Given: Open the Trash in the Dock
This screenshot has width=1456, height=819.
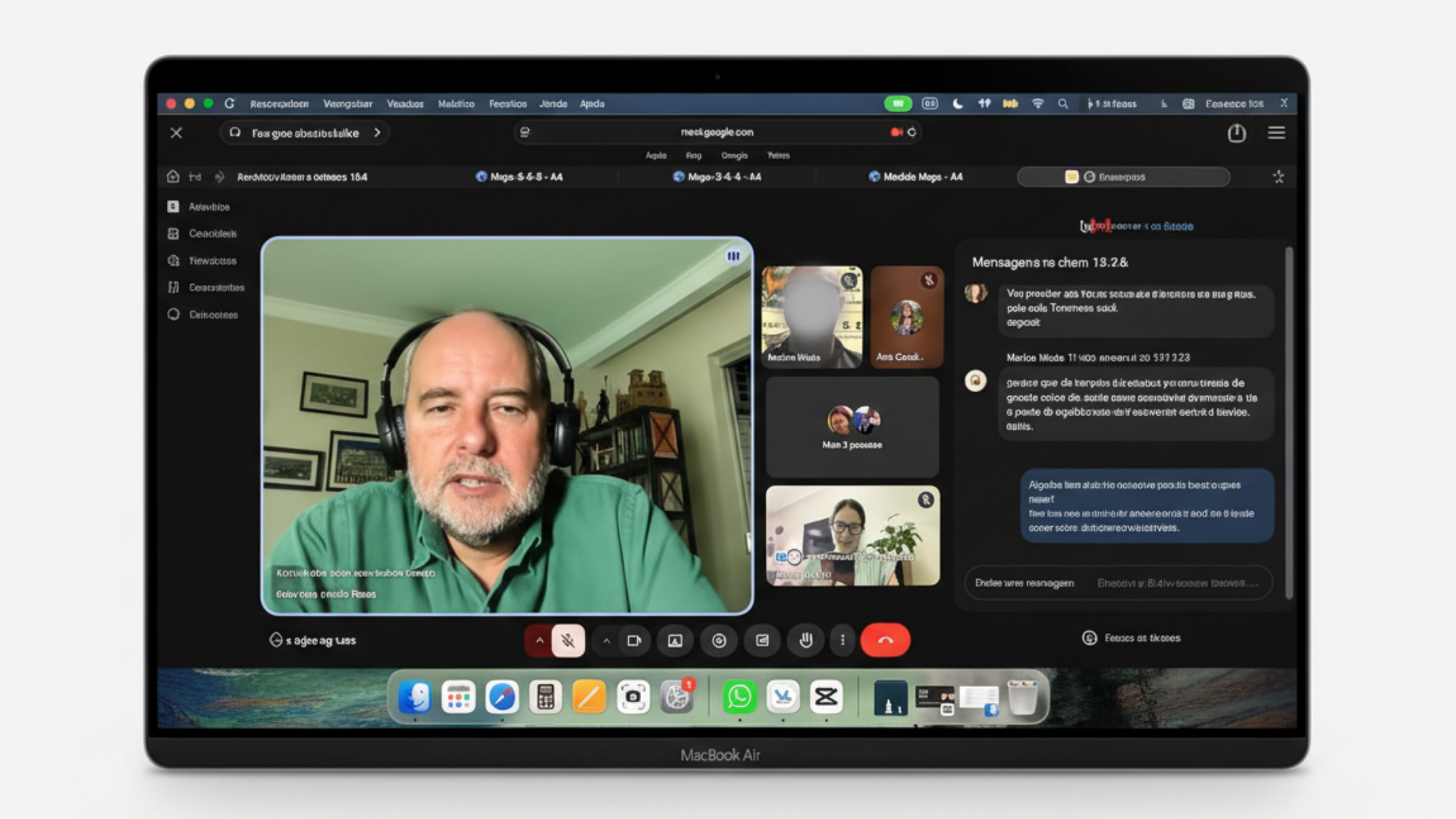Looking at the screenshot, I should 1022,697.
